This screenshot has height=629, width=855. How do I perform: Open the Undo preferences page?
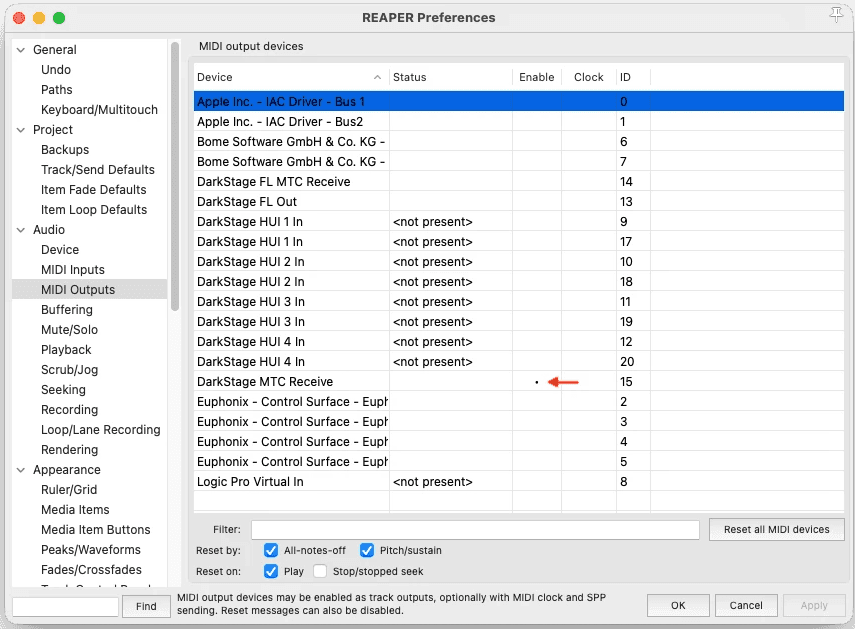56,70
